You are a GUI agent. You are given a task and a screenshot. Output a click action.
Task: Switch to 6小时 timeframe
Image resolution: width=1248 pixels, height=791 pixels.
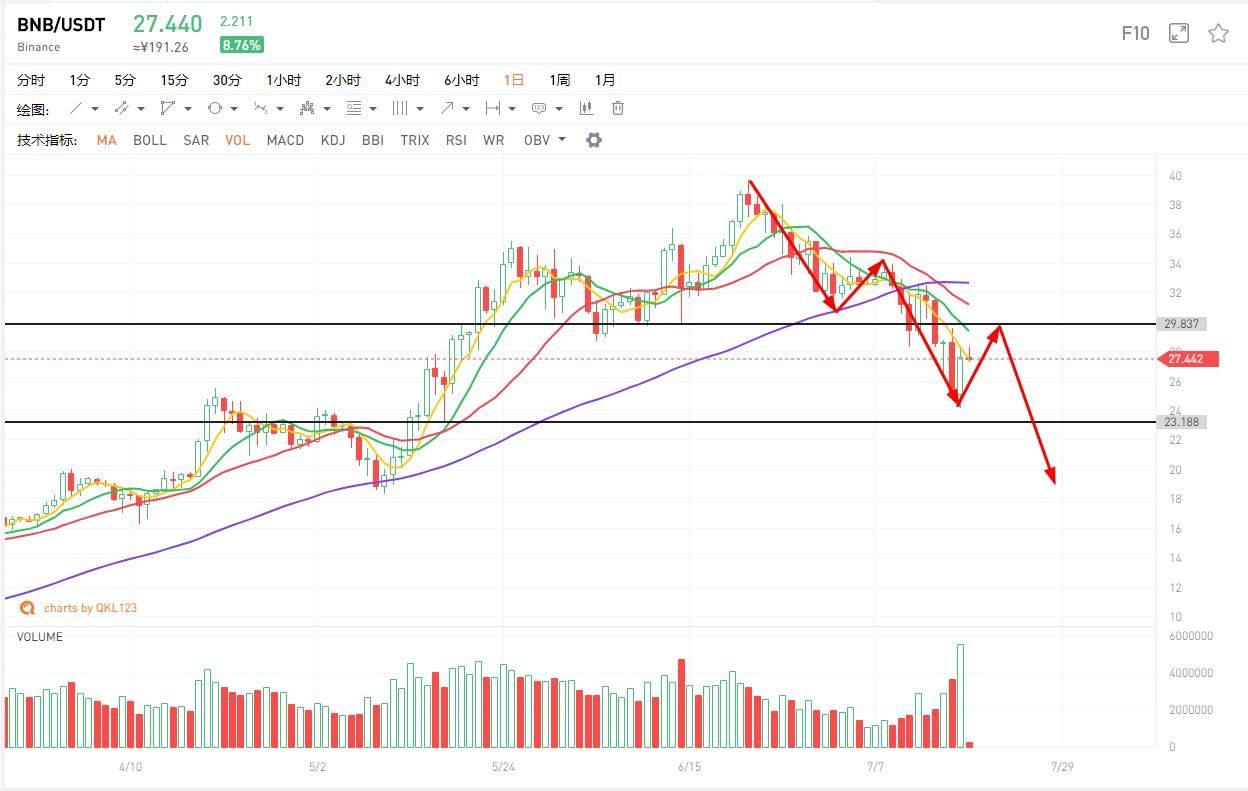461,80
